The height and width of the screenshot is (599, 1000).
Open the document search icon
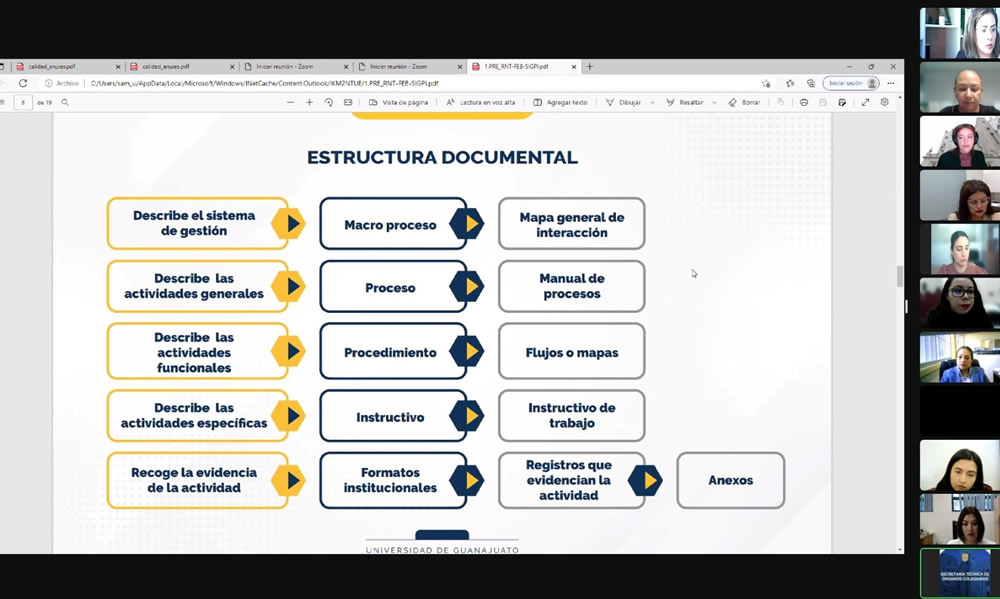(65, 102)
